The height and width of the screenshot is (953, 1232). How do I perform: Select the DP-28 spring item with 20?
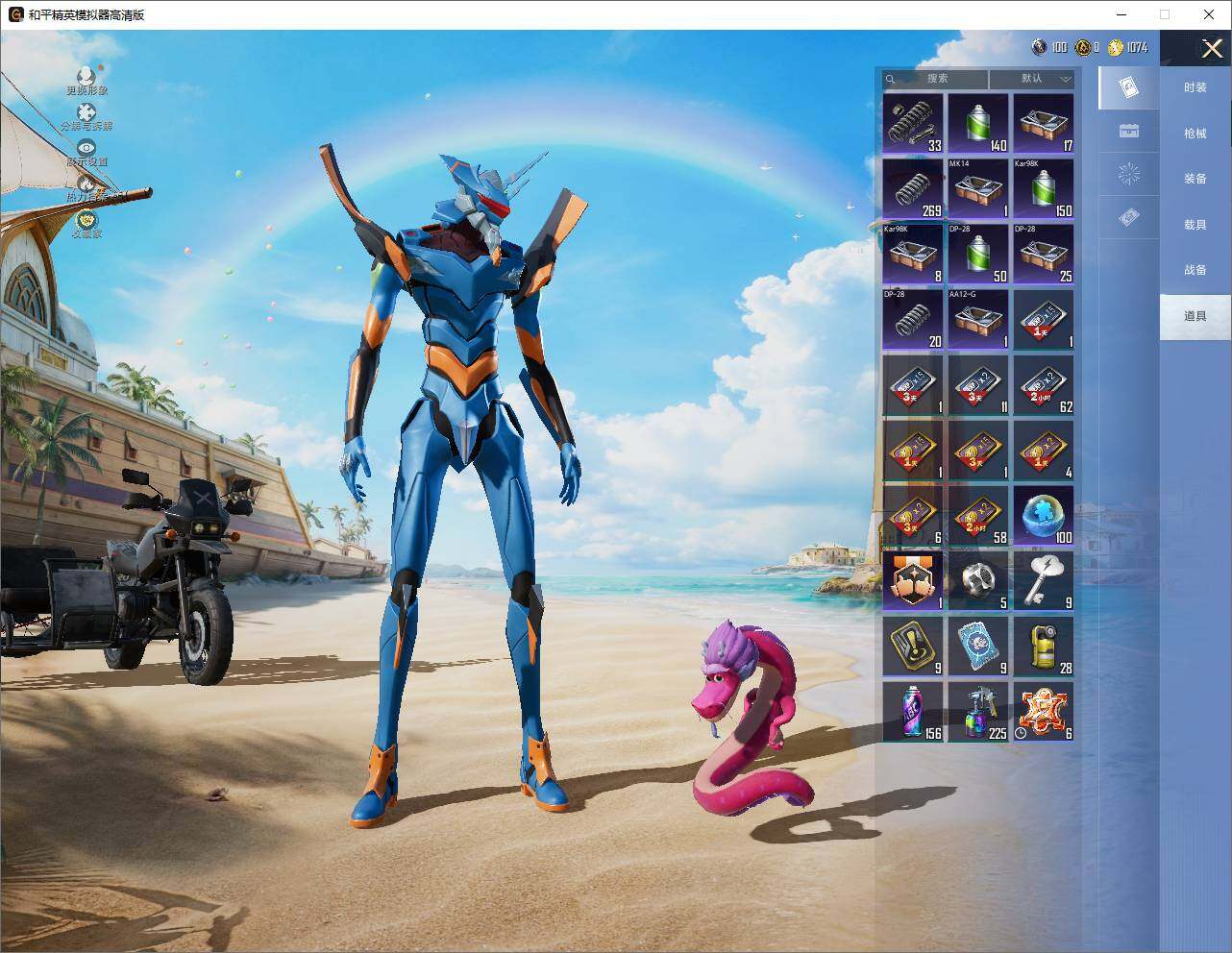click(x=913, y=319)
